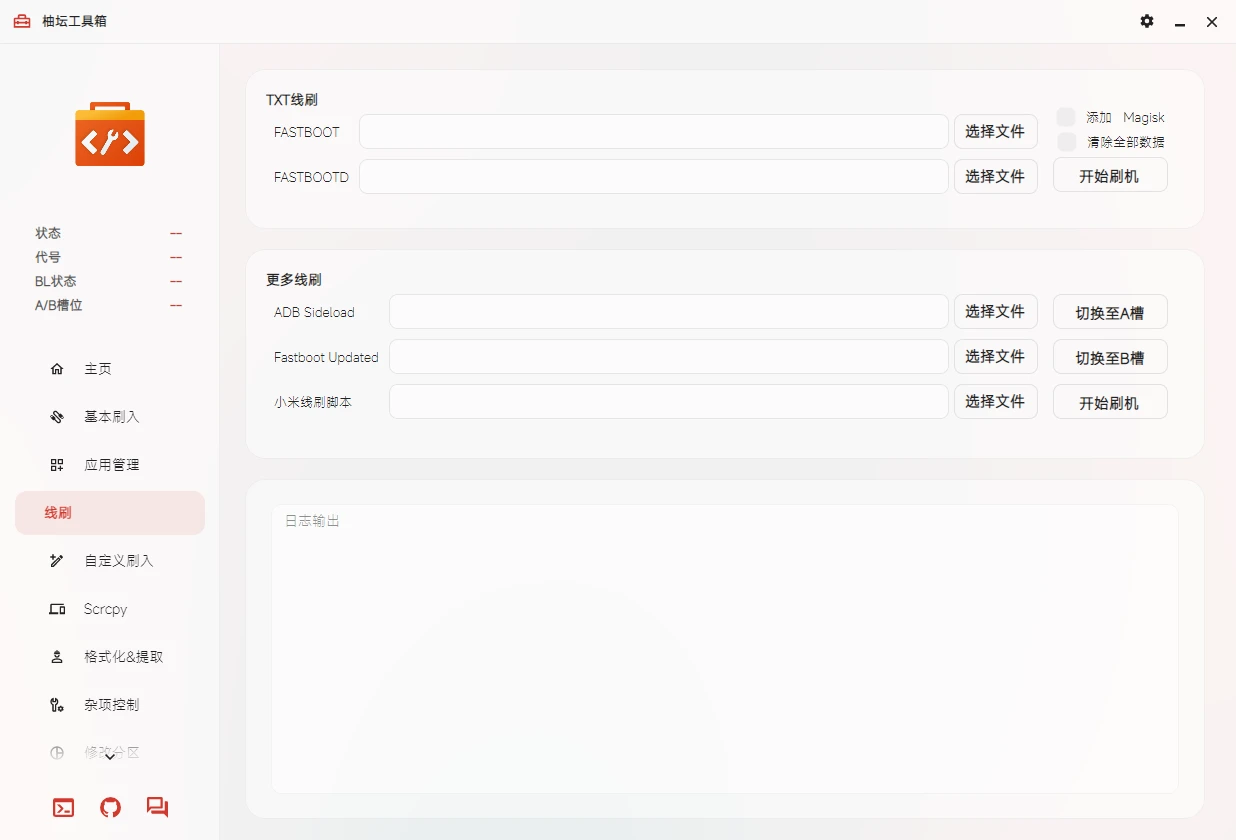Open the chat feedback icon
This screenshot has width=1236, height=840.
pos(157,807)
